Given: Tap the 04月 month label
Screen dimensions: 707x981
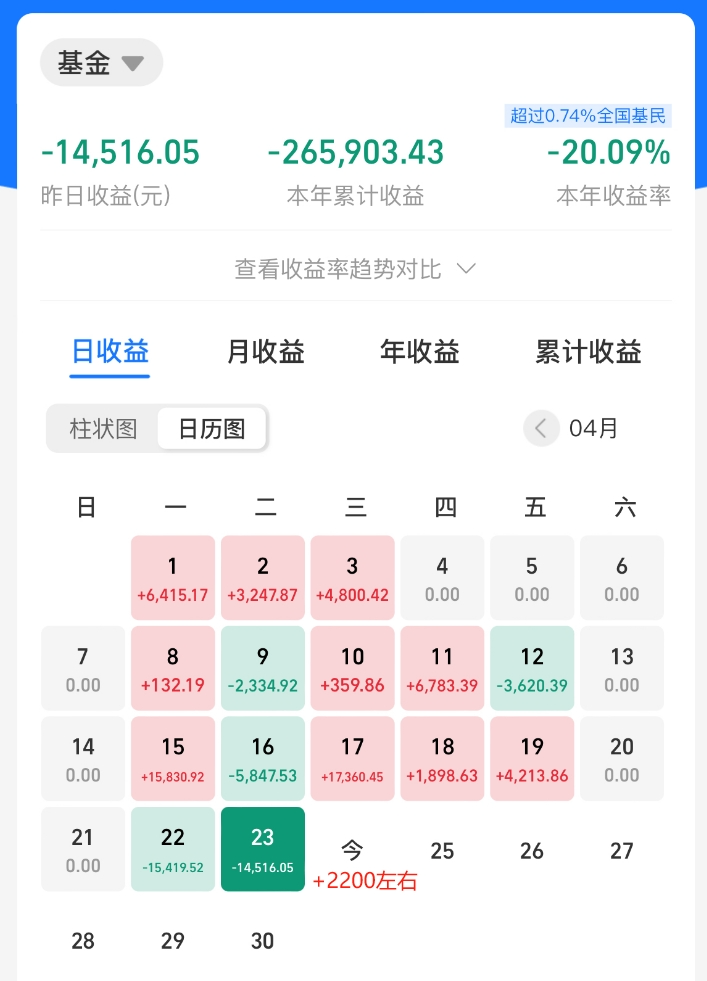Looking at the screenshot, I should [593, 429].
